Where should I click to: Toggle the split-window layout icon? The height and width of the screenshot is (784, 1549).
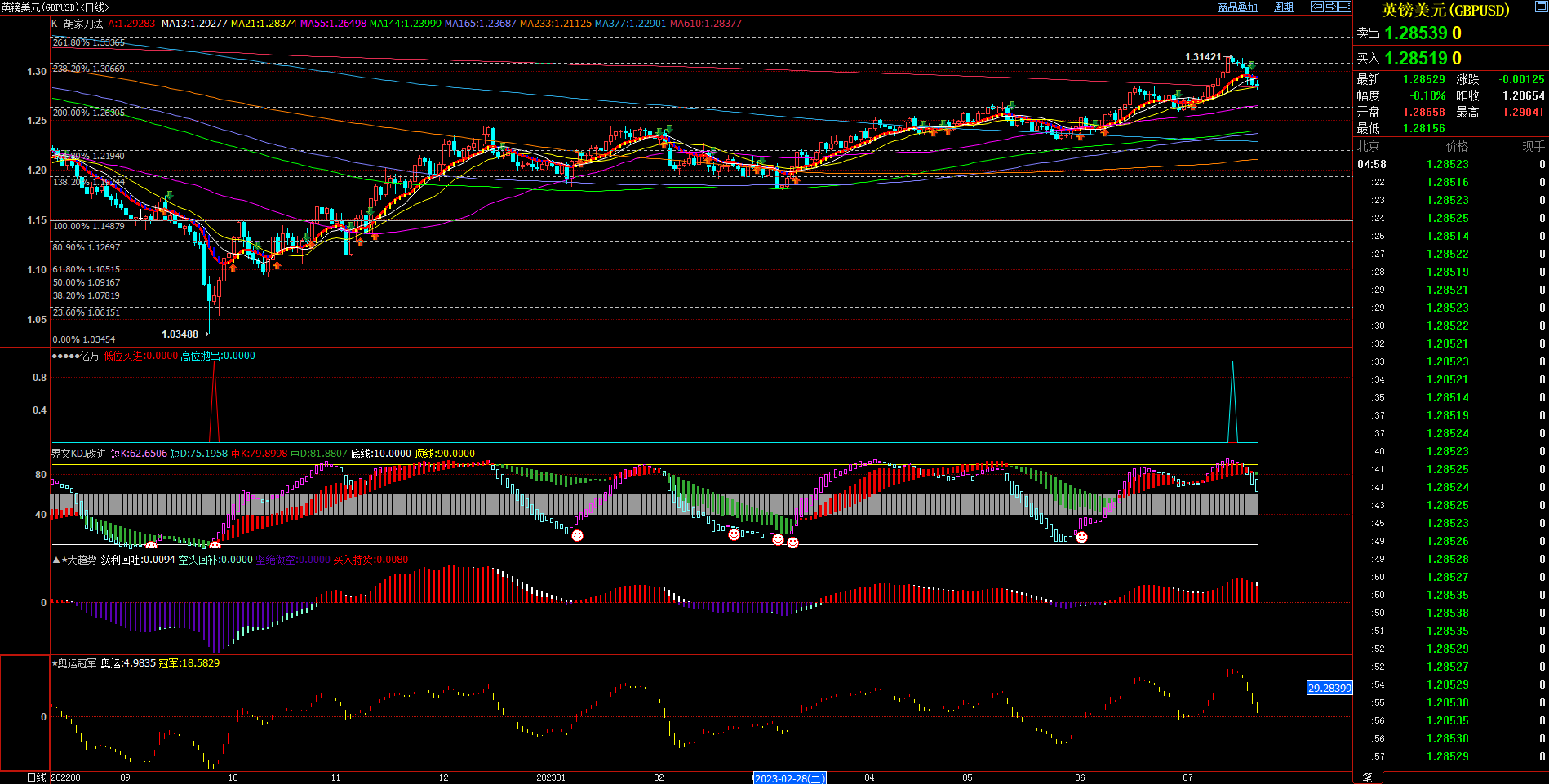click(1344, 7)
